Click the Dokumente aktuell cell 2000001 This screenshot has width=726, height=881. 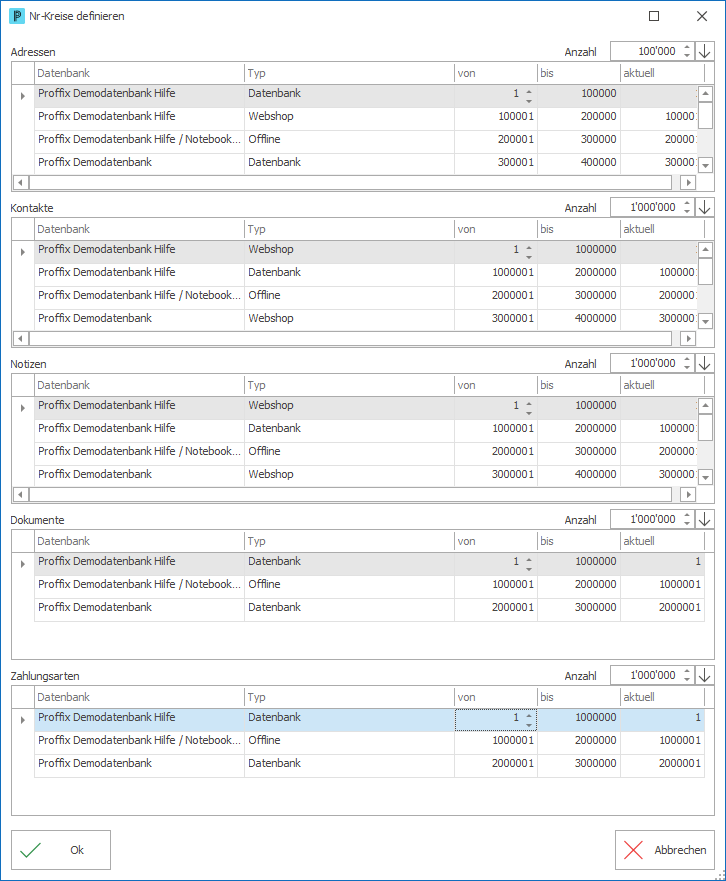pyautogui.click(x=662, y=608)
